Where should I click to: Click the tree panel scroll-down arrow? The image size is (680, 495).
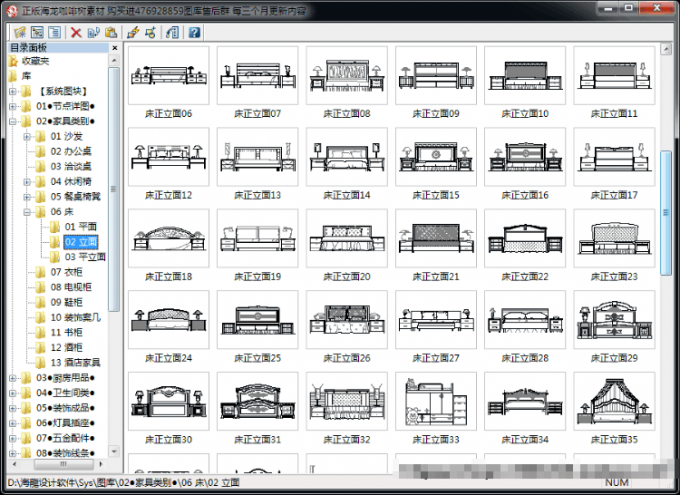point(114,452)
